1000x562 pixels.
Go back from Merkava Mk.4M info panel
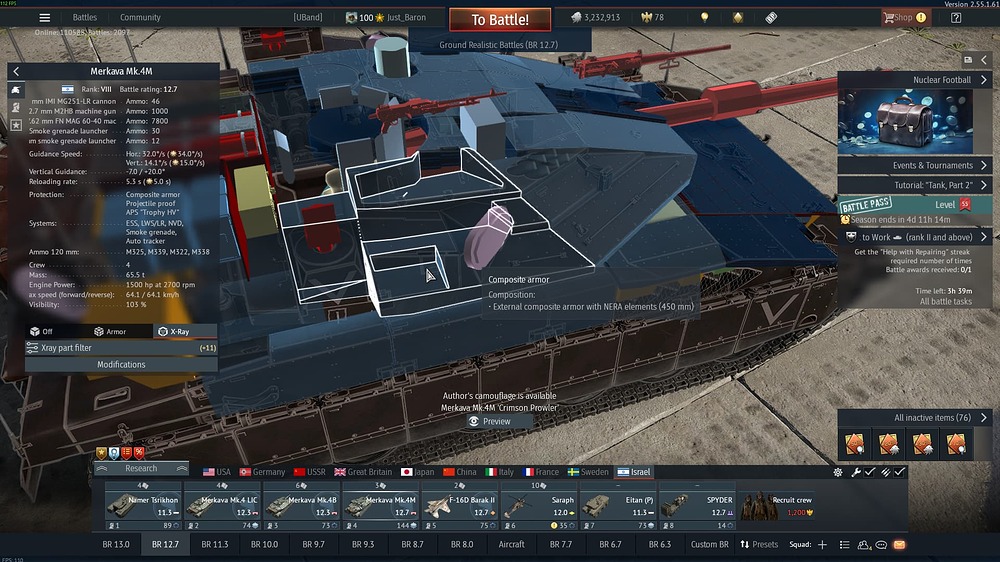(x=17, y=71)
